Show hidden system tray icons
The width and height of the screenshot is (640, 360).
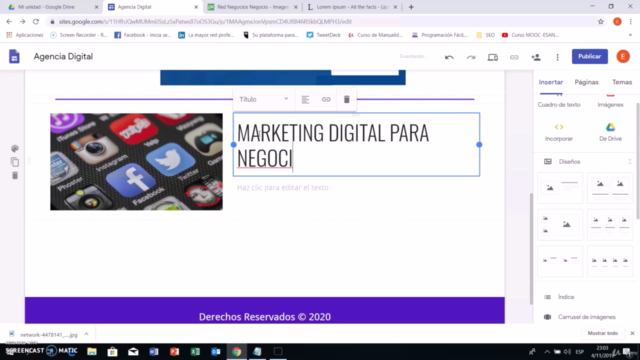(547, 351)
